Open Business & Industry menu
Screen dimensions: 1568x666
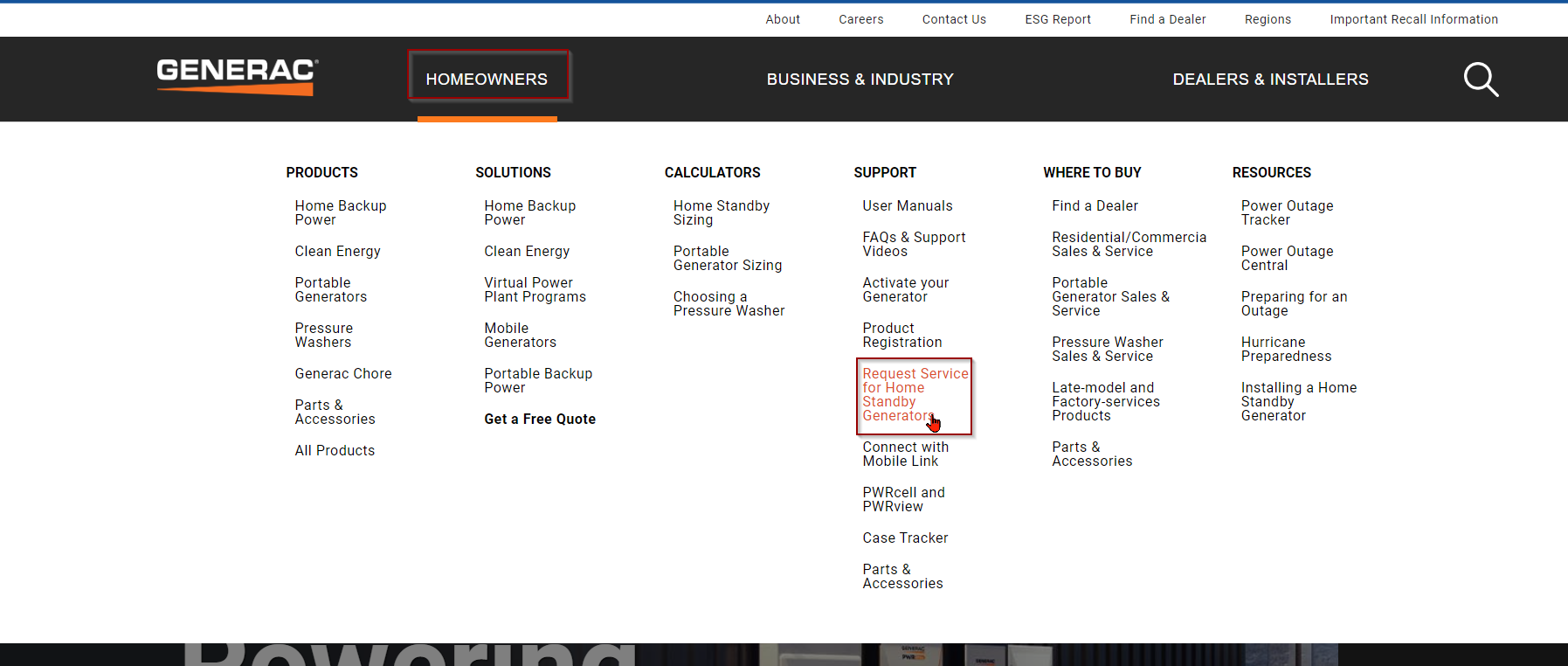click(860, 80)
